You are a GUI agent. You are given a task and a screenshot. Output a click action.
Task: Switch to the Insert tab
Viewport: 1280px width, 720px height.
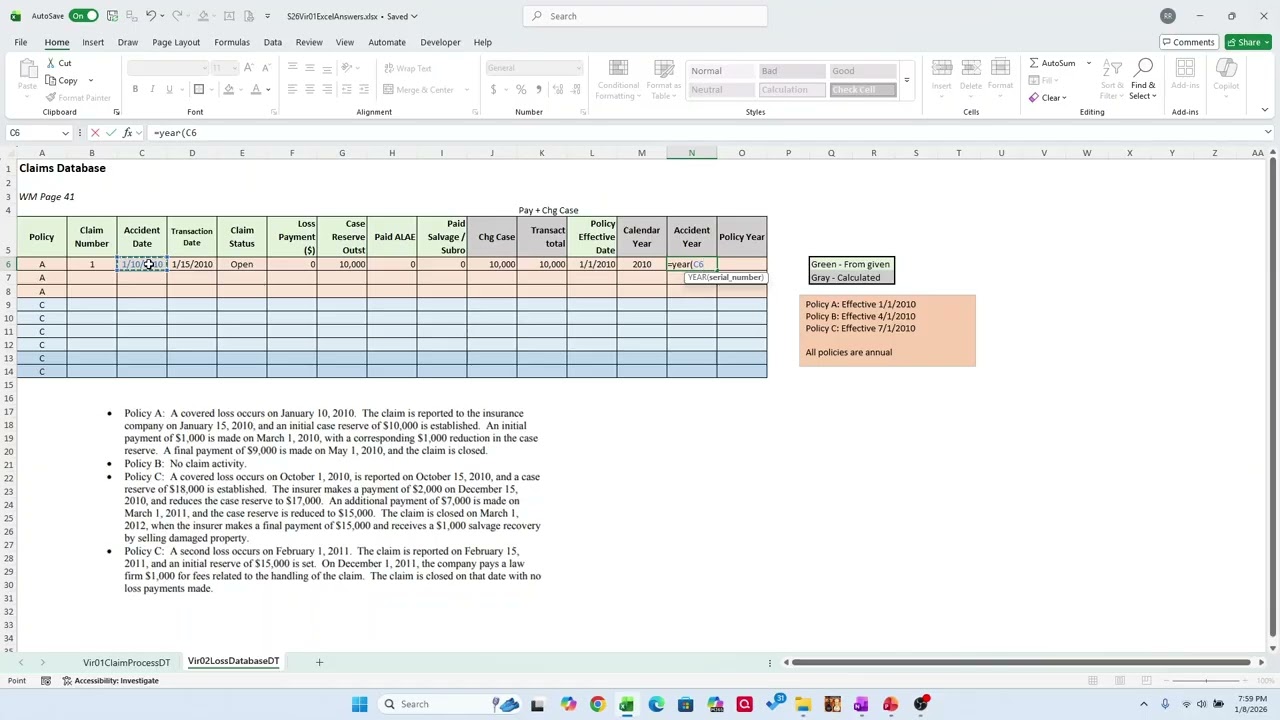[93, 42]
